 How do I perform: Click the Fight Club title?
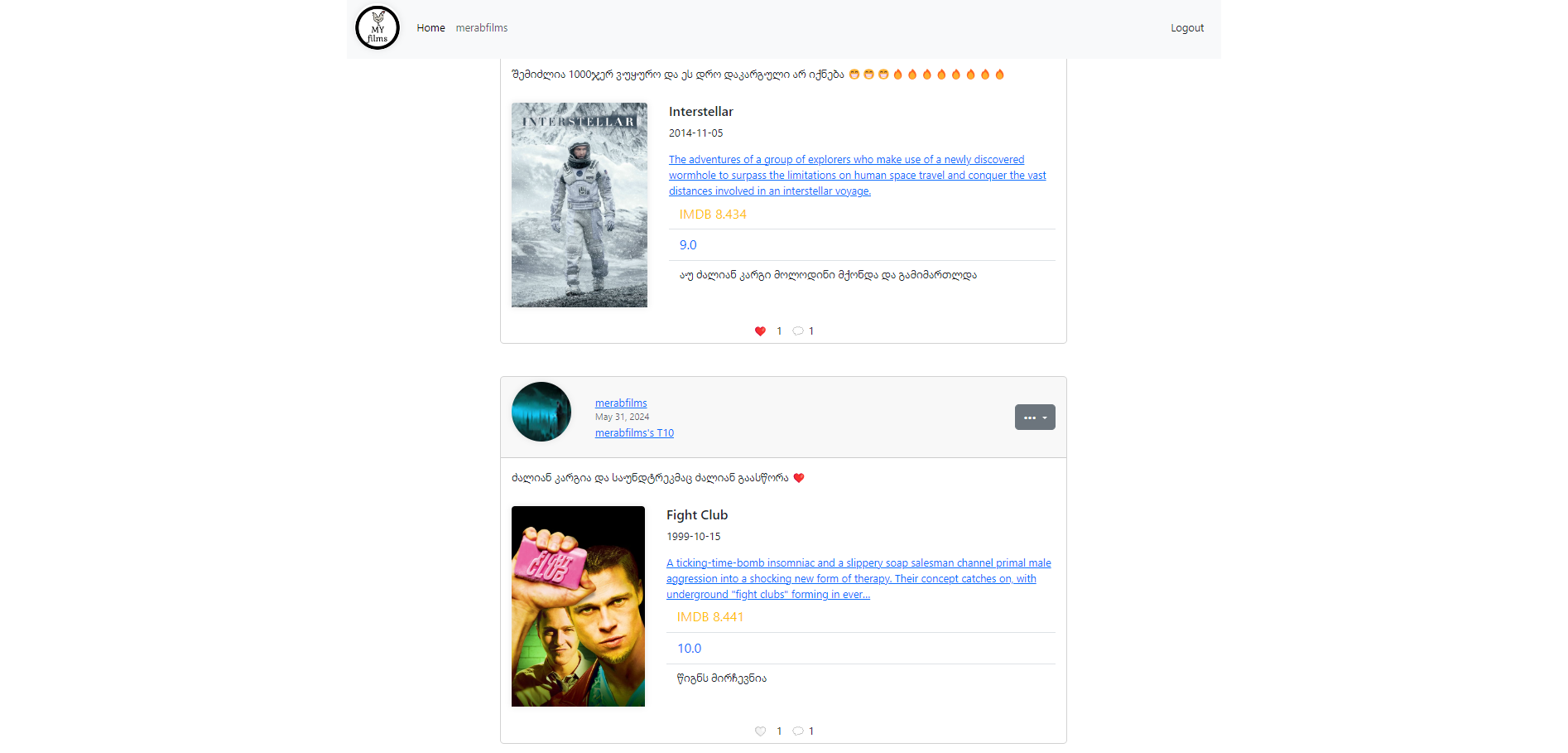697,515
